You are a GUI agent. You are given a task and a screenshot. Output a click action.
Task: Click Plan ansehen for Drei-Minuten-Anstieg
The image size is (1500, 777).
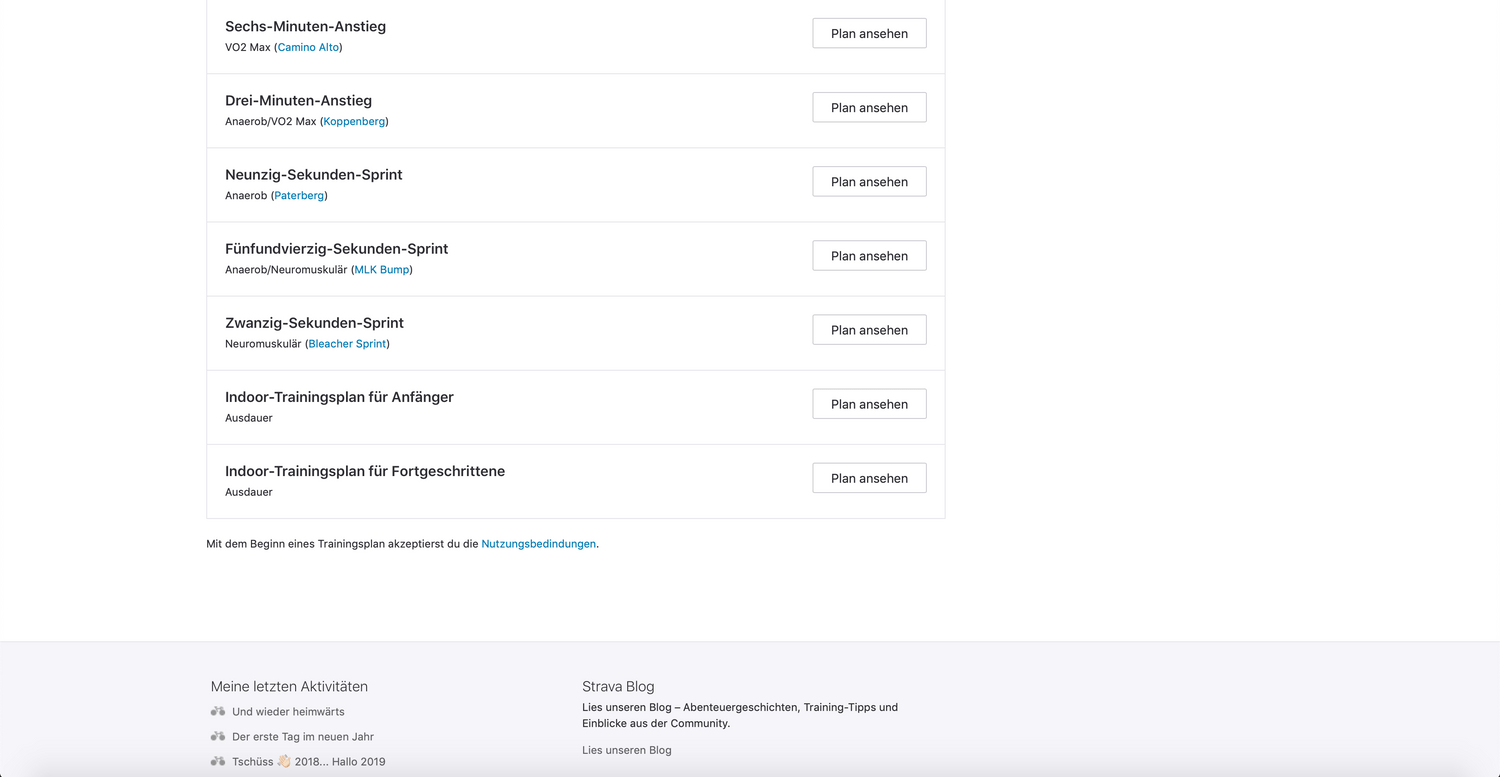click(x=869, y=107)
